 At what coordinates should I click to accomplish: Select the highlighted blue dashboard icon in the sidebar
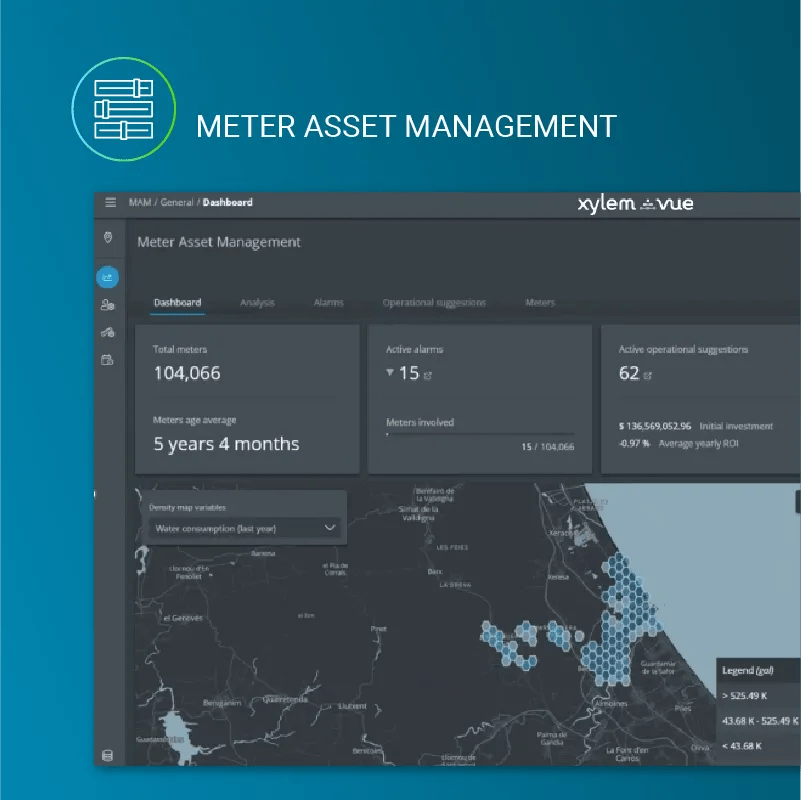click(x=107, y=277)
